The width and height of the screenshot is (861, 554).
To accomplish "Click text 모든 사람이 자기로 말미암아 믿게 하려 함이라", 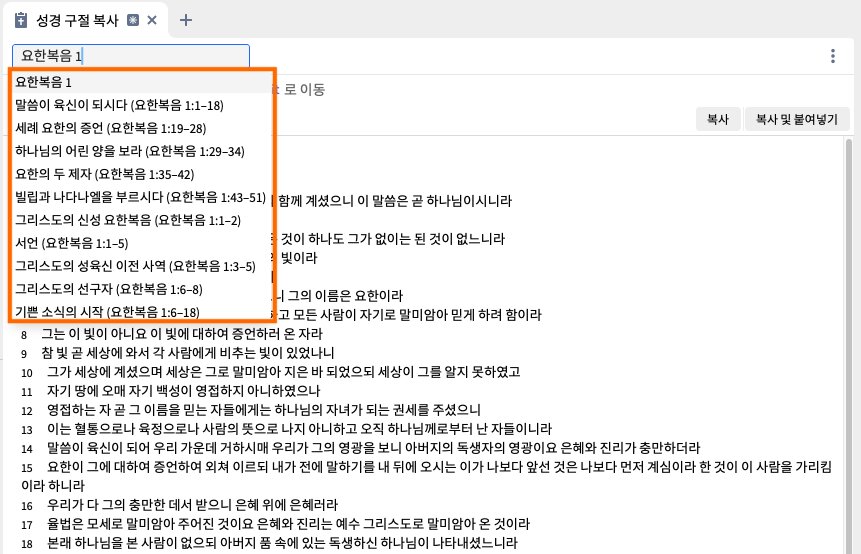I will pos(417,315).
